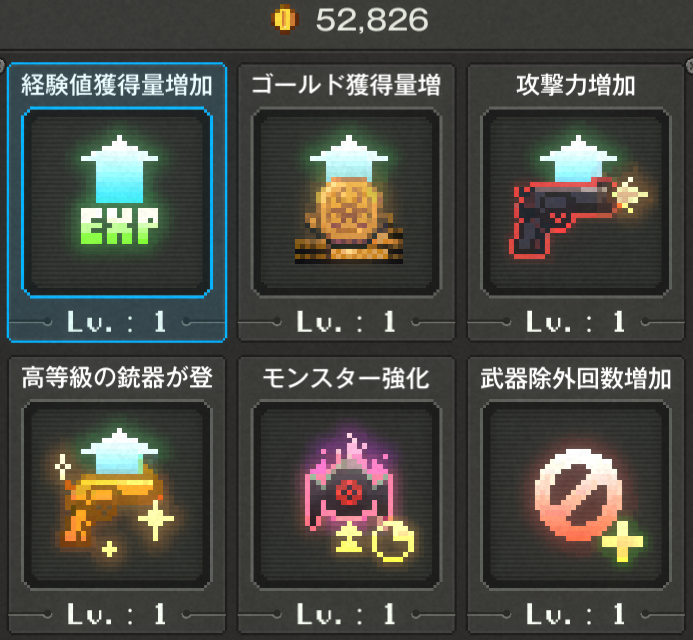Click the ゴールド獲得量増 title label
The image size is (693, 640).
pyautogui.click(x=346, y=85)
